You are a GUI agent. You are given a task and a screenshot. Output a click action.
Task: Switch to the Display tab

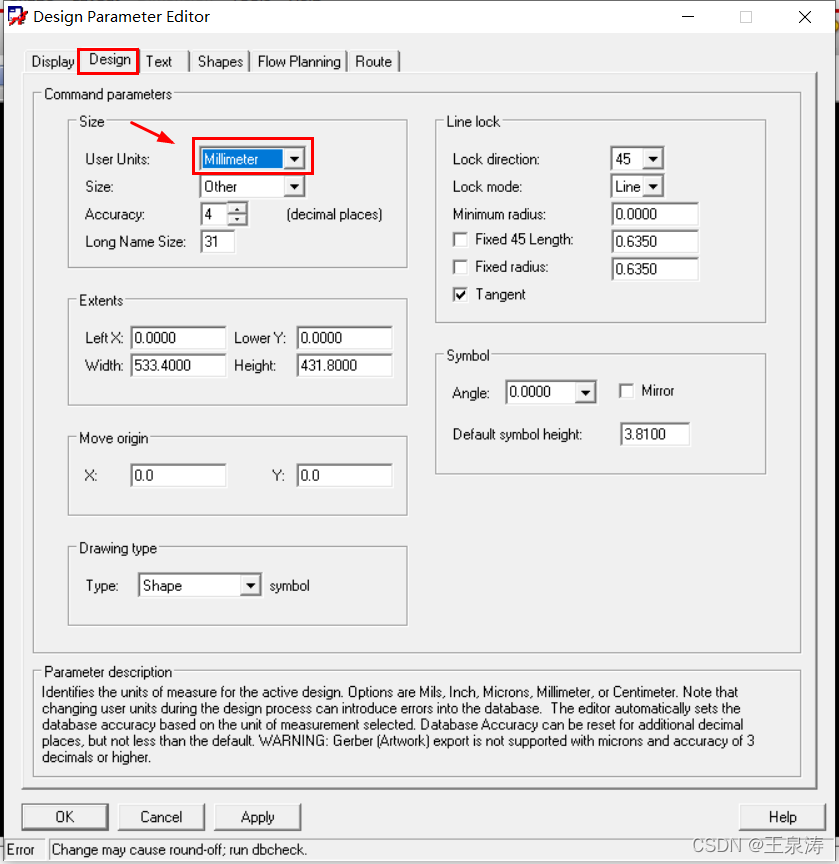click(53, 62)
